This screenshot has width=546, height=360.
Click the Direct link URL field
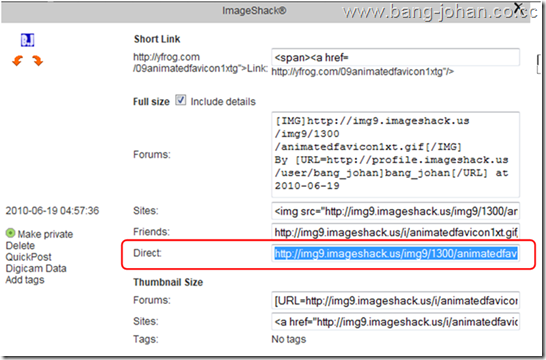[x=395, y=254]
